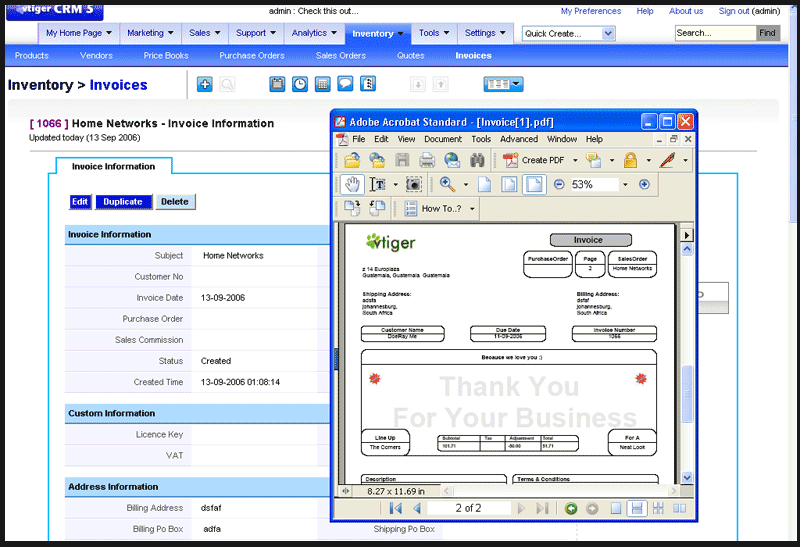Open the File menu in Acrobat
The width and height of the screenshot is (800, 547).
coord(359,139)
